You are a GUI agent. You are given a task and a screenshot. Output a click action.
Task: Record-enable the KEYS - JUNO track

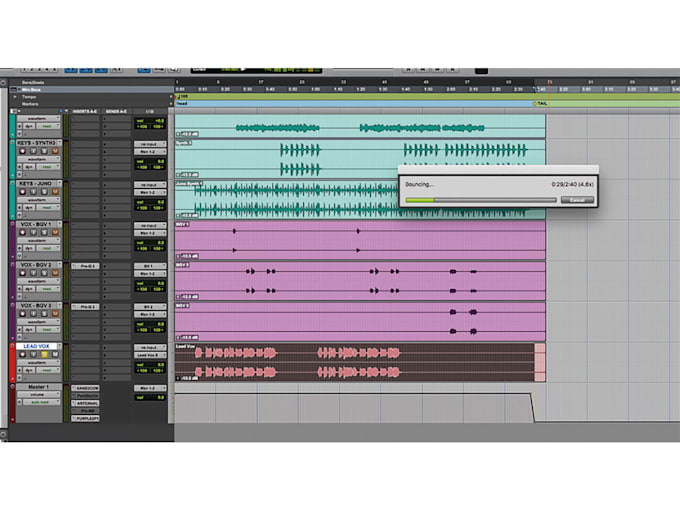(23, 192)
